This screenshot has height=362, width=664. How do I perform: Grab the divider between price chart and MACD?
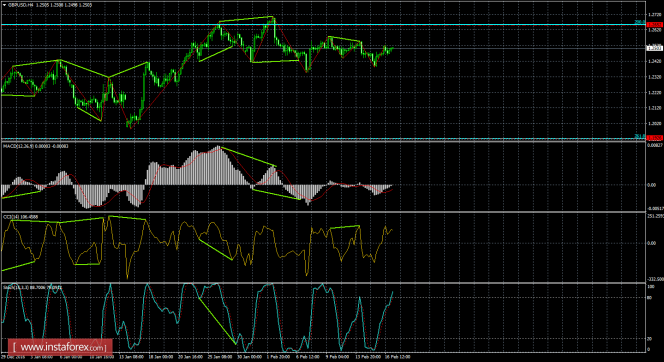click(x=323, y=141)
